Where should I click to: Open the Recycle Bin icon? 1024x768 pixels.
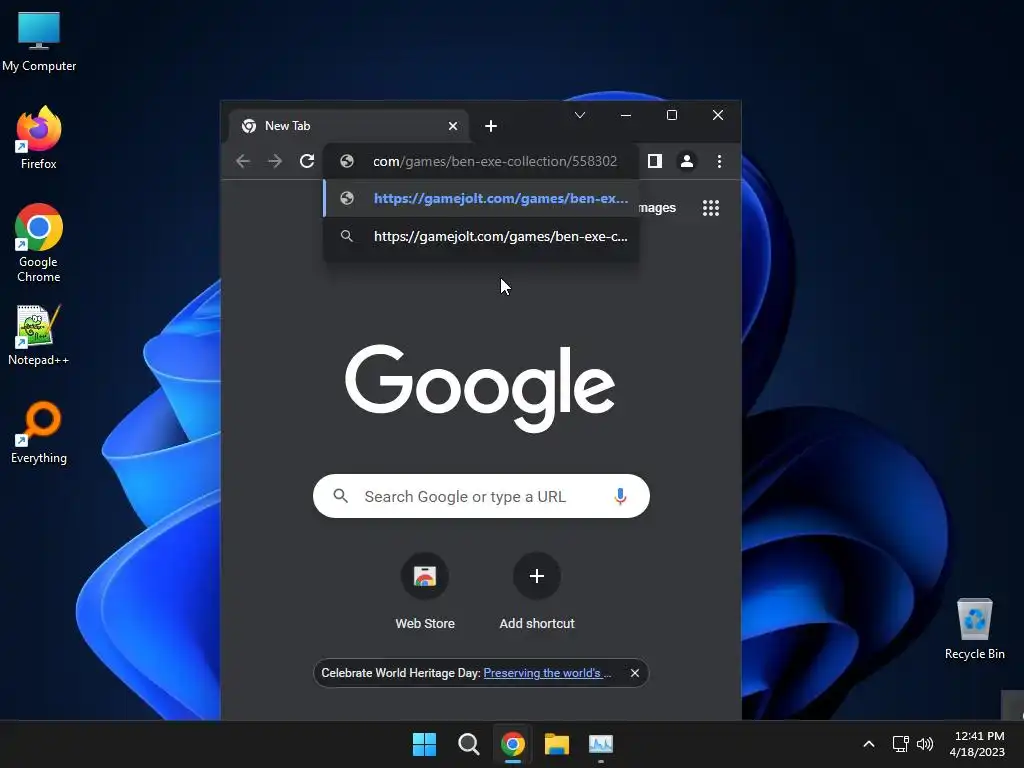click(974, 628)
